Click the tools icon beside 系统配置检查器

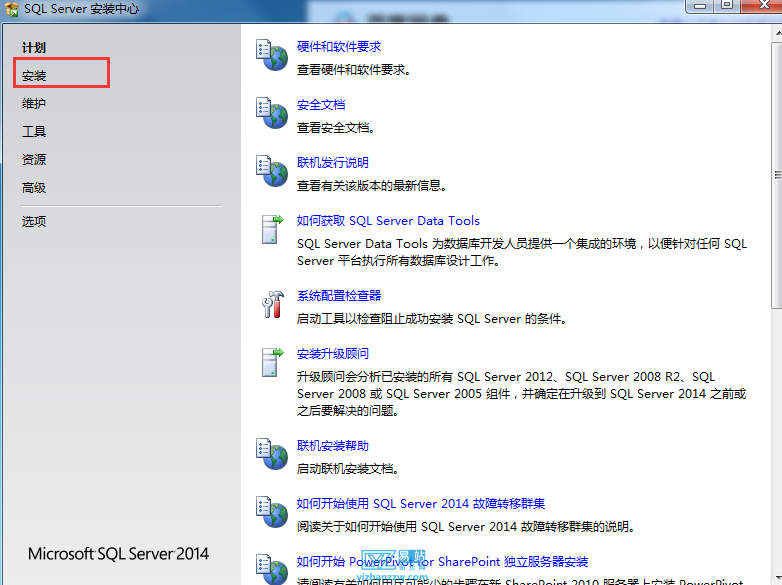(x=273, y=304)
